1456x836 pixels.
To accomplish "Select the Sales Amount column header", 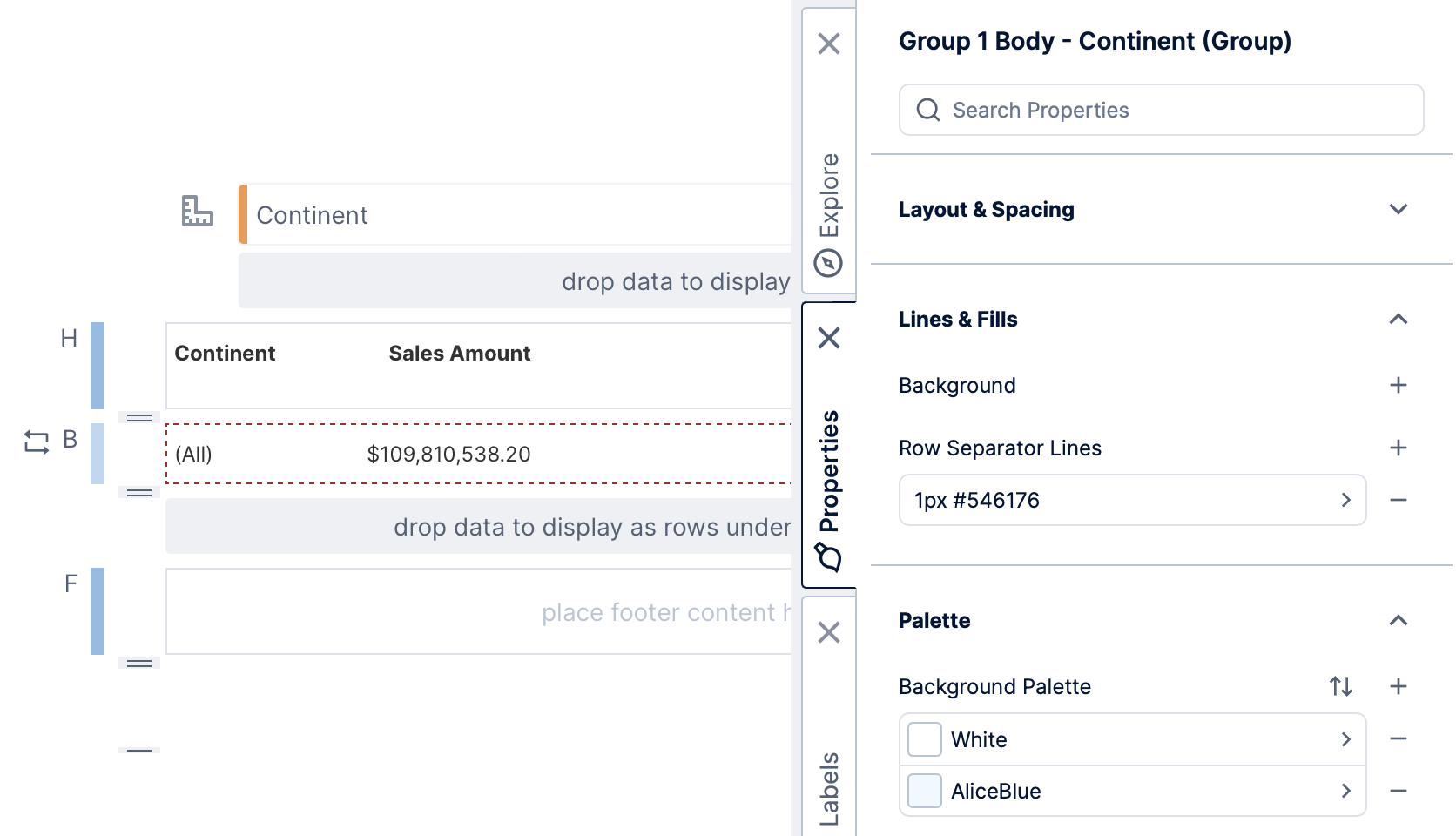I will 459,353.
